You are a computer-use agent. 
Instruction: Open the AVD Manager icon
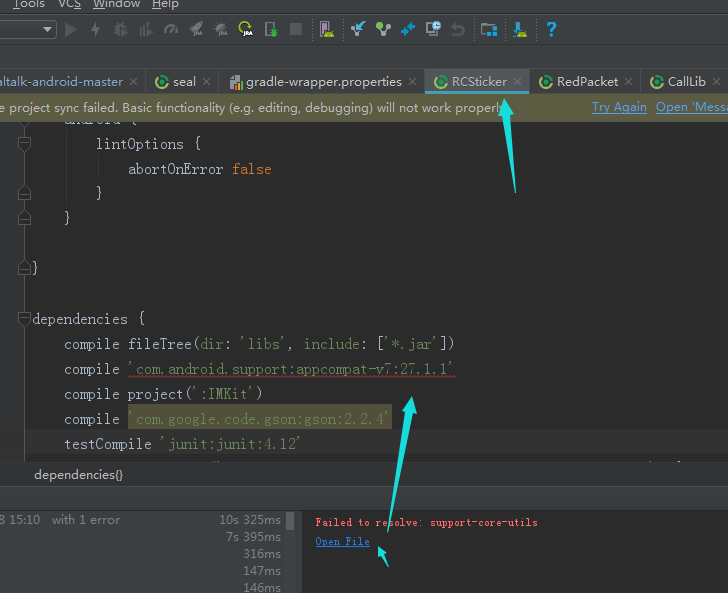[x=327, y=29]
